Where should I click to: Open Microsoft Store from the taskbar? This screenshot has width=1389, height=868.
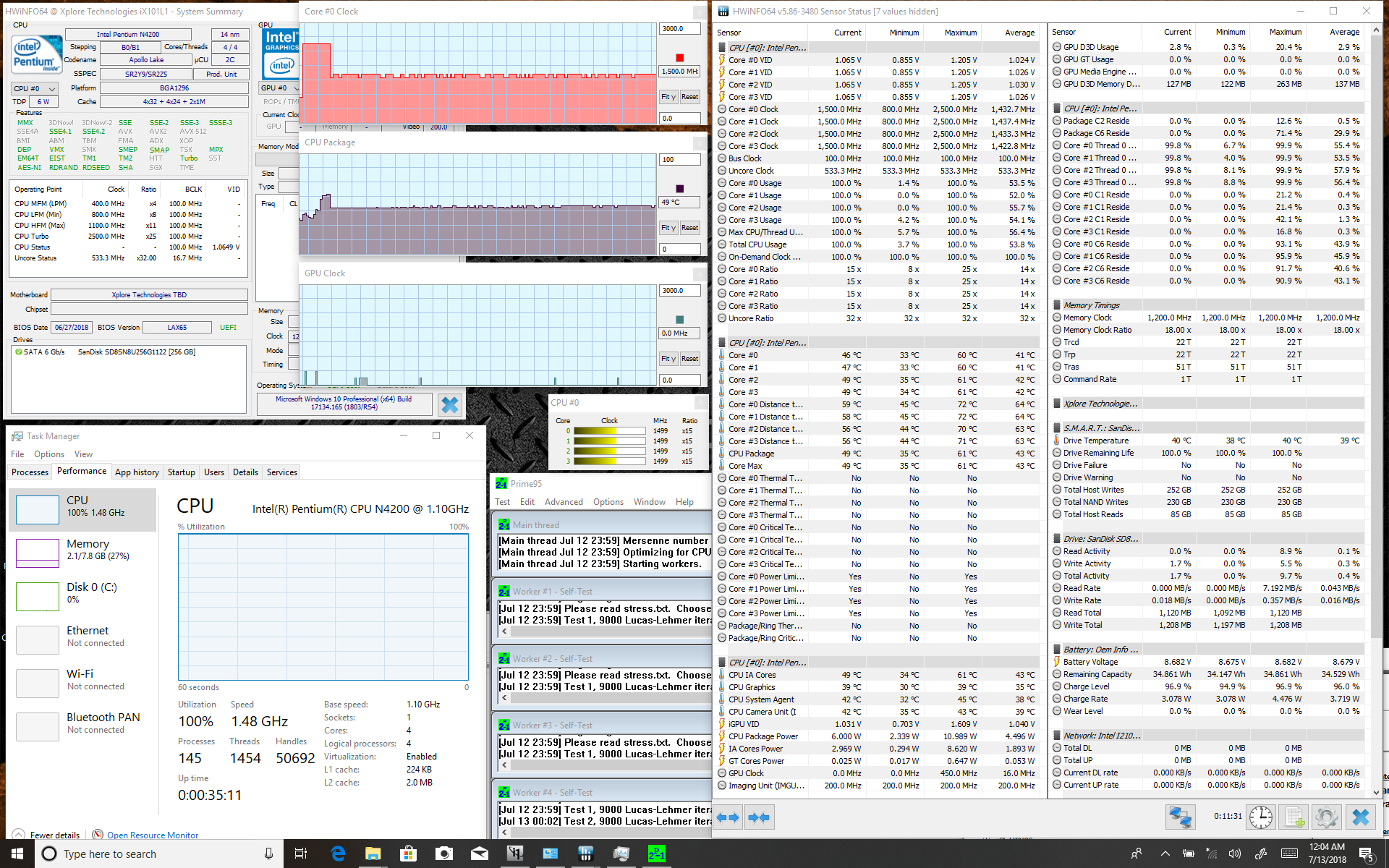tap(408, 854)
